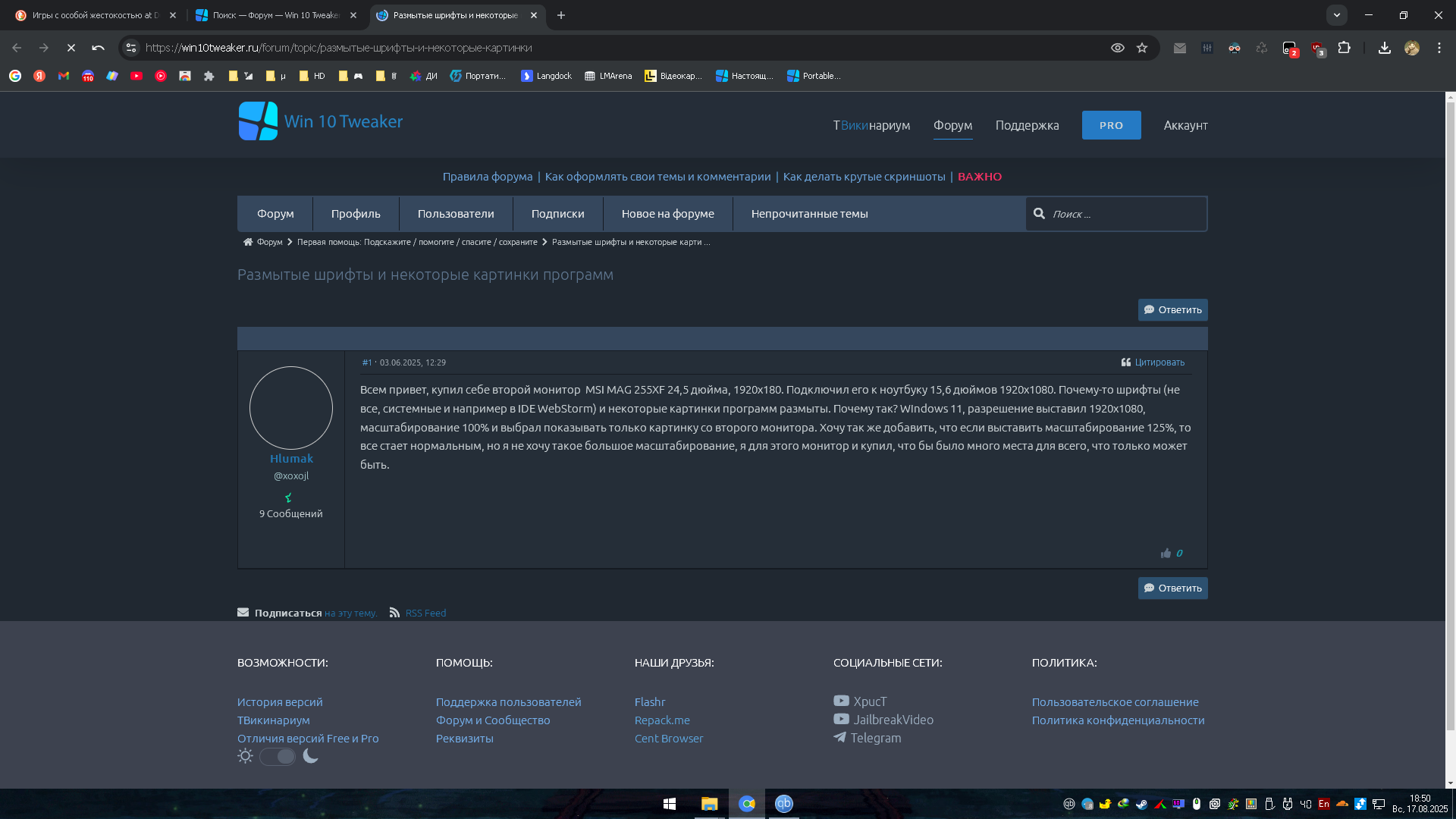Click the top Ответить button

coord(1172,309)
